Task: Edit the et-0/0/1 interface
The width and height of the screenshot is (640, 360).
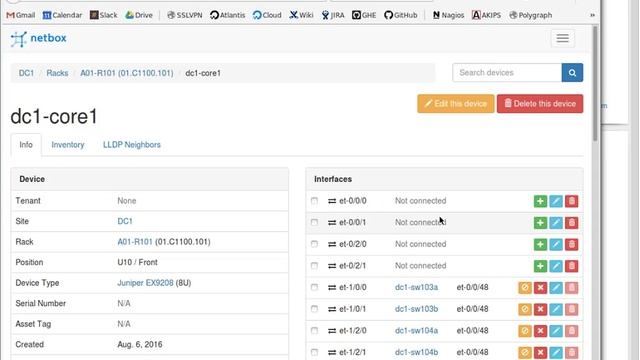Action: pos(556,223)
